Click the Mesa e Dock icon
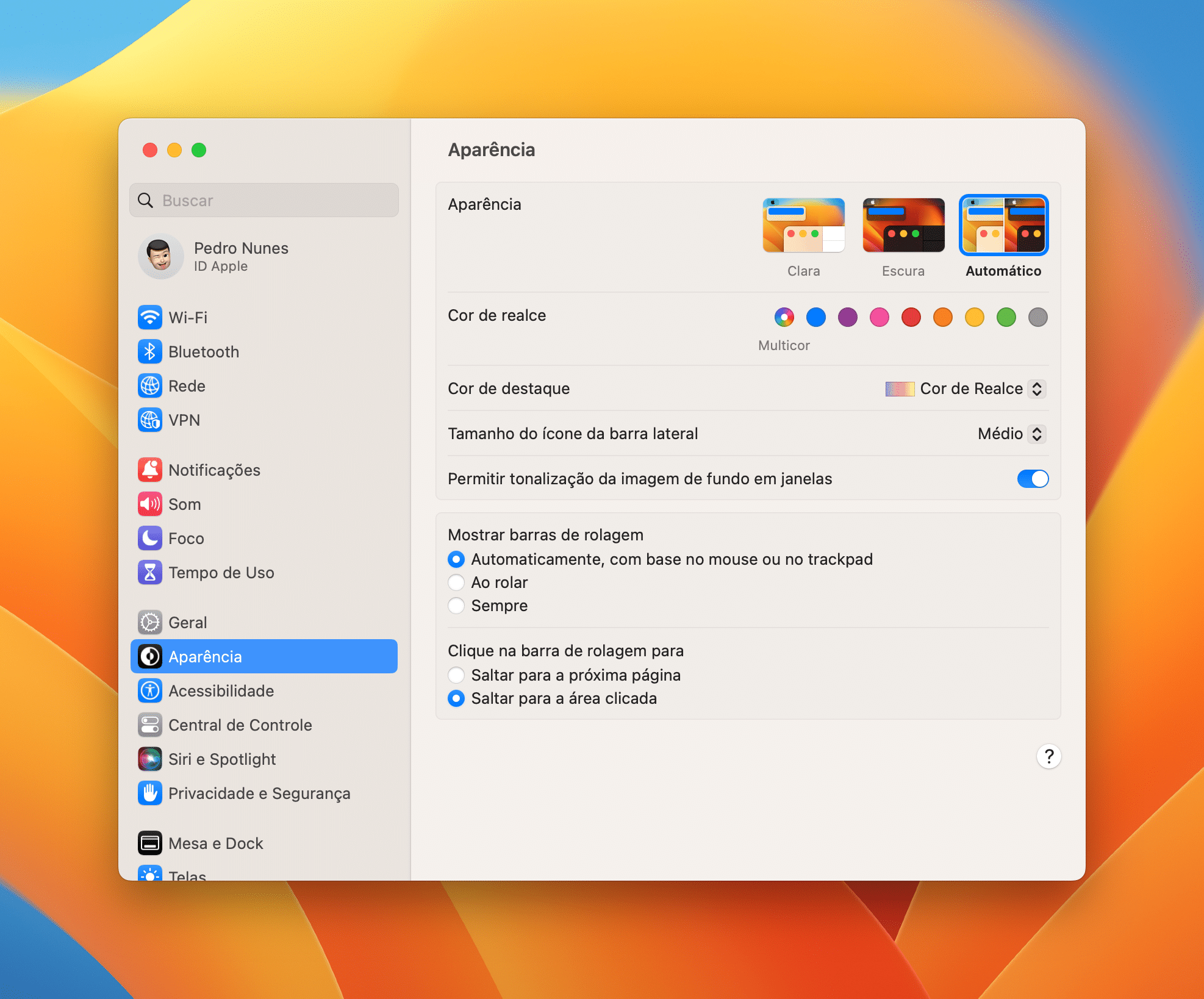Screen dimensions: 1204x999 click(x=150, y=843)
